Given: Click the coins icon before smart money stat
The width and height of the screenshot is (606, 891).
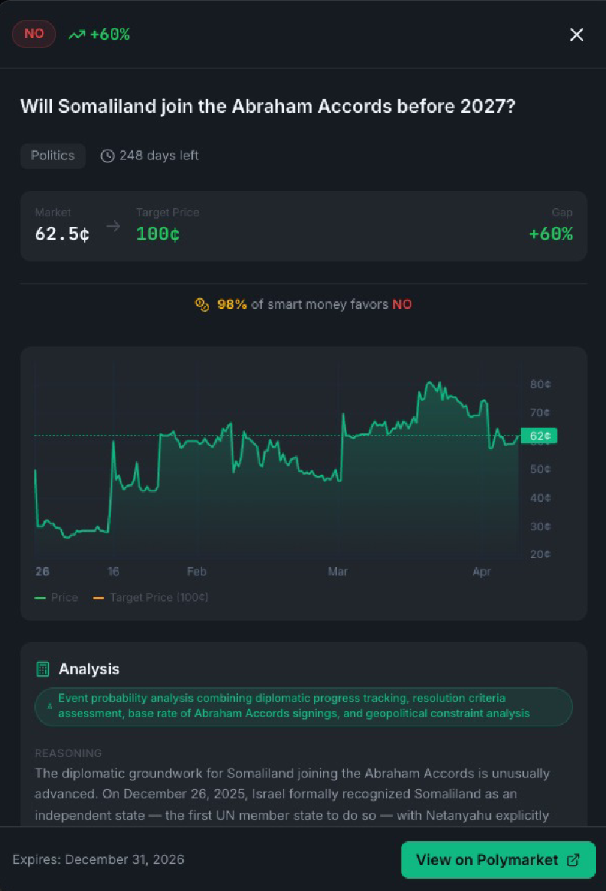Looking at the screenshot, I should [202, 304].
